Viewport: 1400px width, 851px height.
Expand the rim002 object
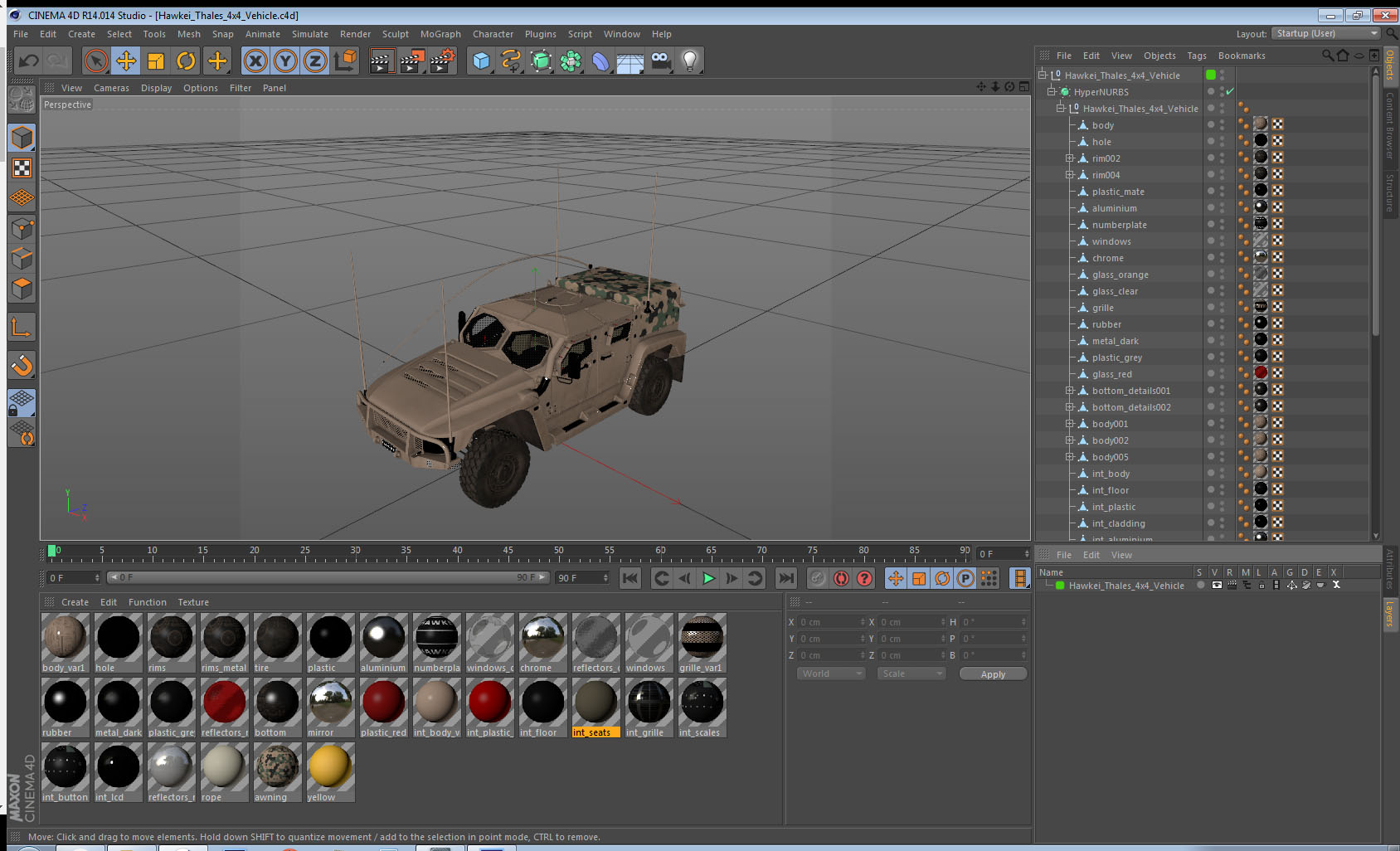(1070, 158)
